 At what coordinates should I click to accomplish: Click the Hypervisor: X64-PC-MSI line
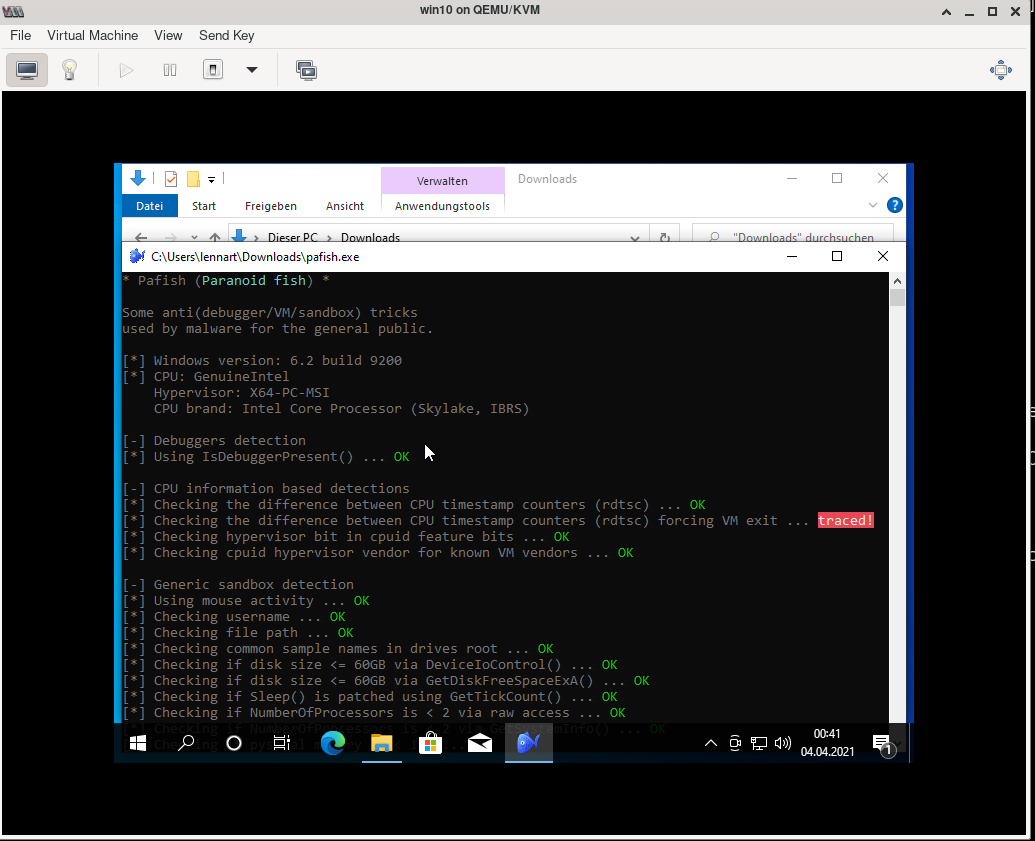[242, 392]
